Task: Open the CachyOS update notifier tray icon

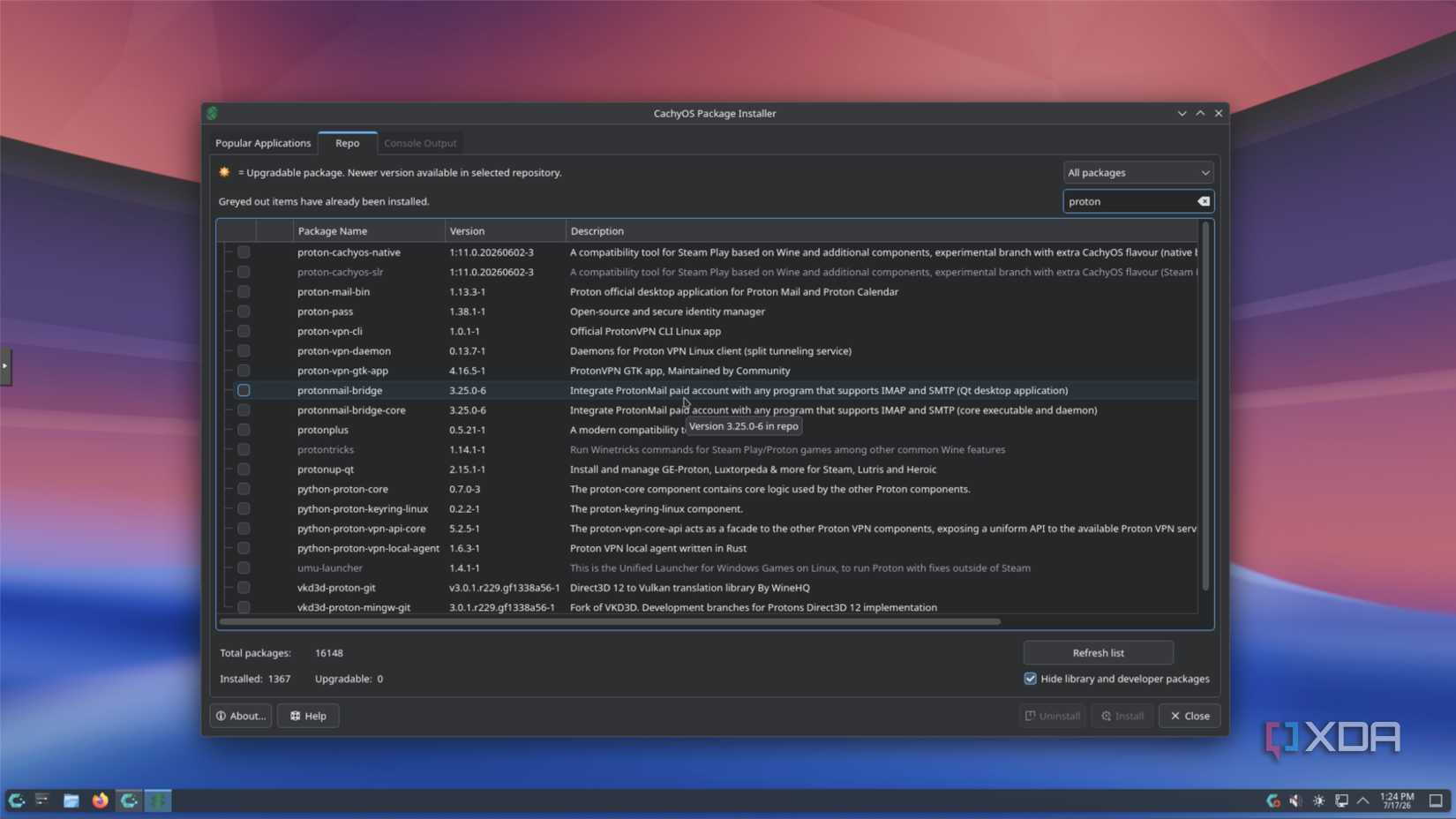Action: (x=1272, y=800)
